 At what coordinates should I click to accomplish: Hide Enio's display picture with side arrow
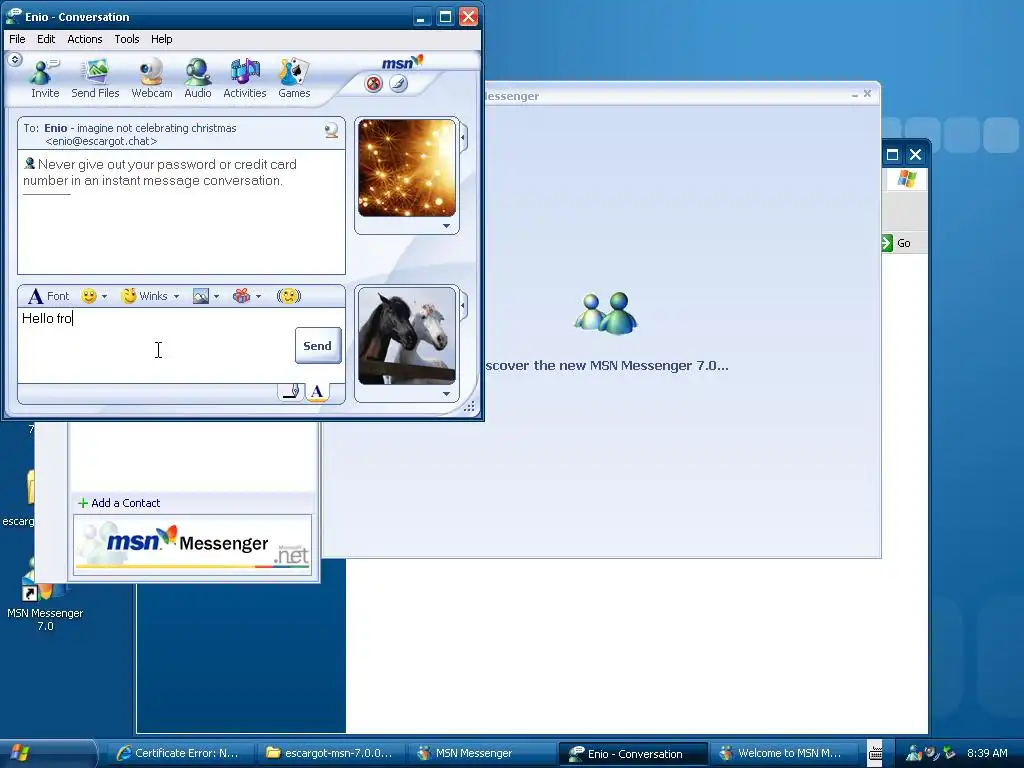pos(463,138)
